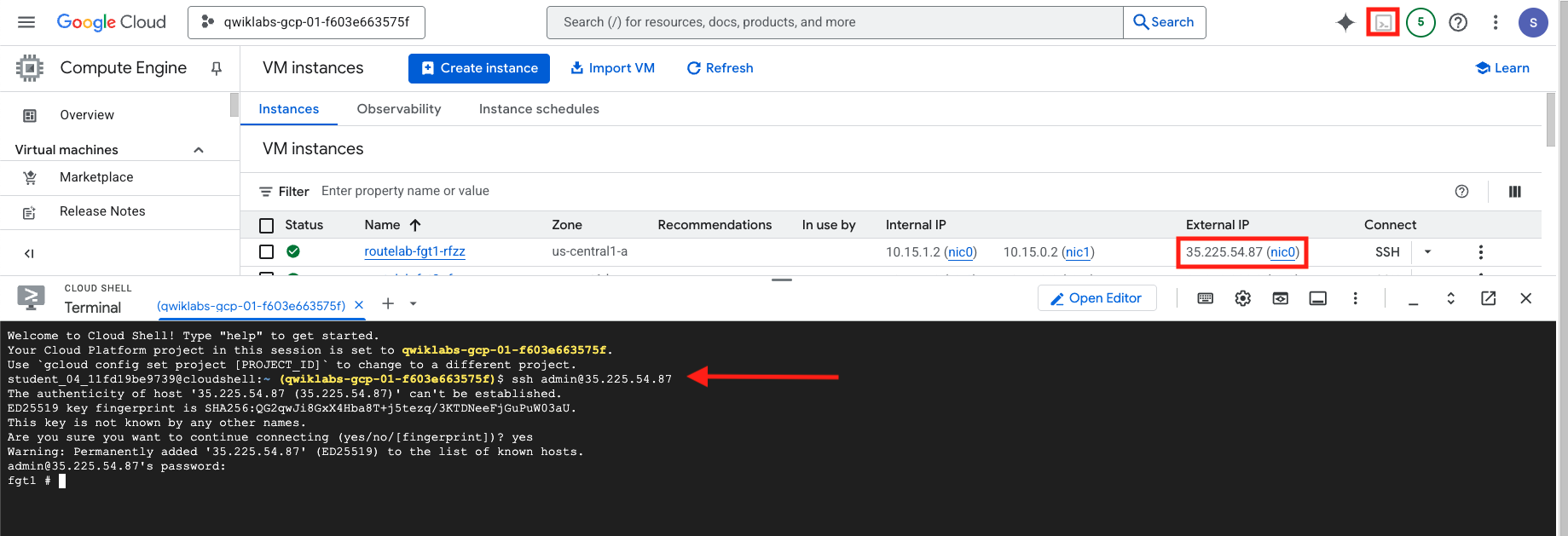Open Cloud Shell terminal settings gear

coord(1243,298)
